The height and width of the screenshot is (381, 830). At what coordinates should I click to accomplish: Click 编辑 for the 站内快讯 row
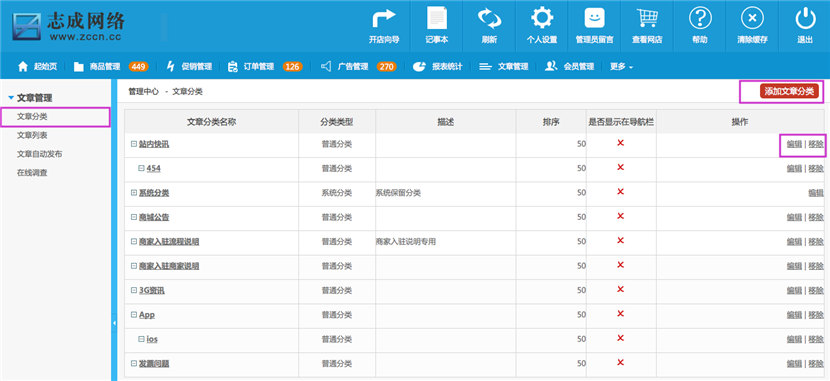794,144
